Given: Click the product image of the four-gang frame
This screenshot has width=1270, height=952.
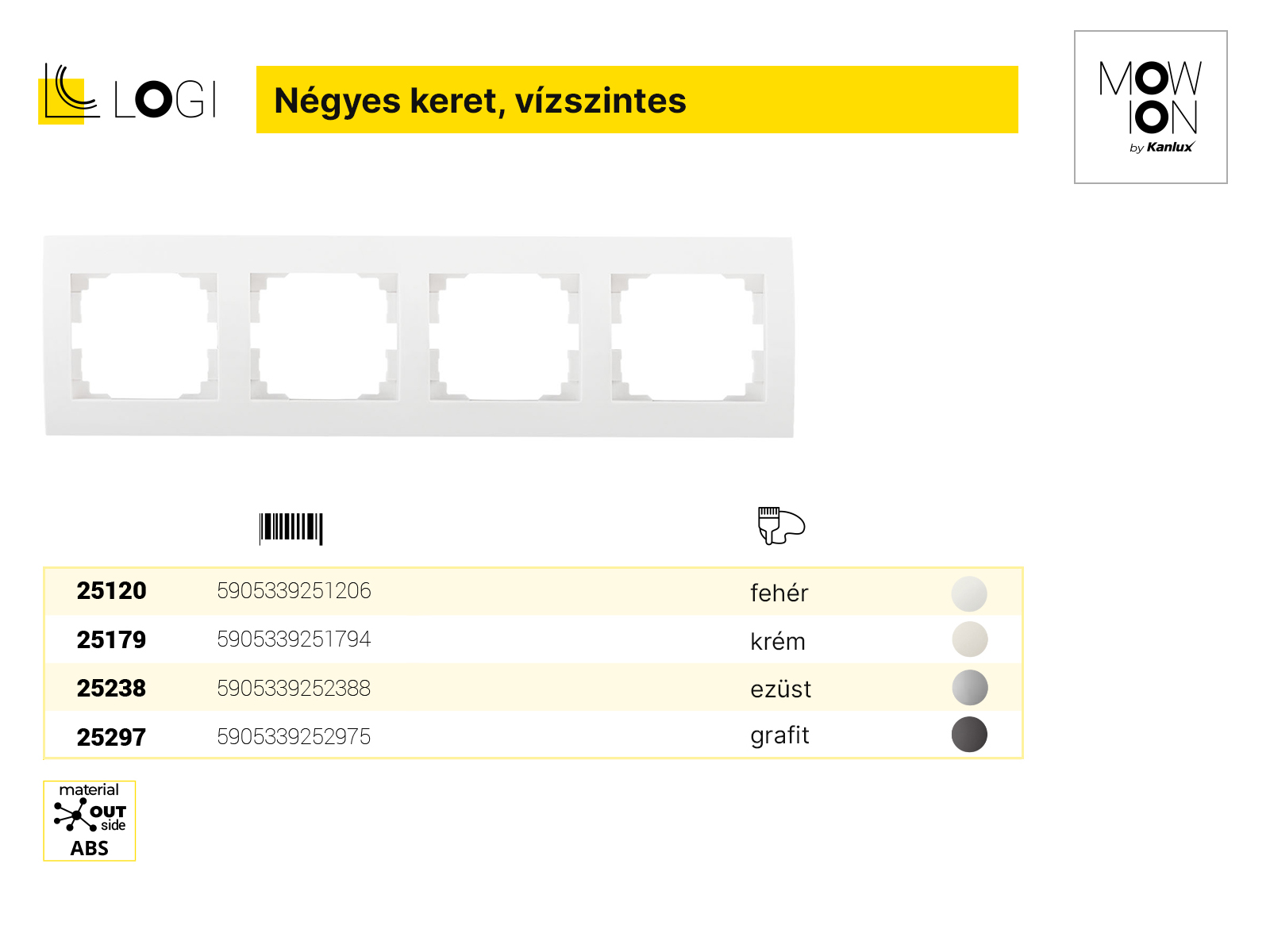Looking at the screenshot, I should (x=419, y=336).
